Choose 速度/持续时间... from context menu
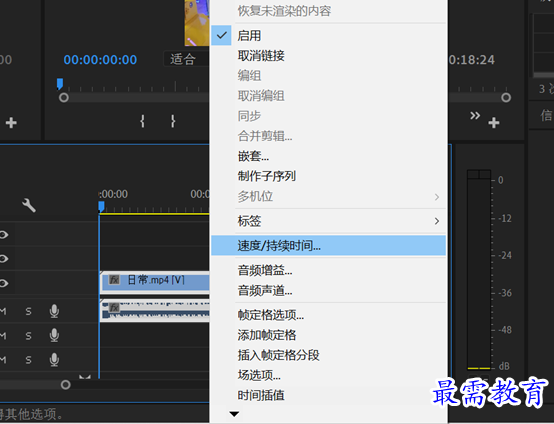This screenshot has width=554, height=424. click(x=329, y=246)
